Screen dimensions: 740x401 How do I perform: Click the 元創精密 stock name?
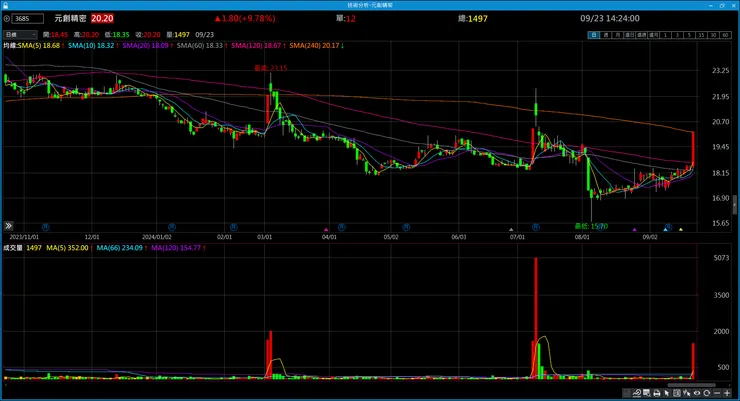[x=70, y=18]
